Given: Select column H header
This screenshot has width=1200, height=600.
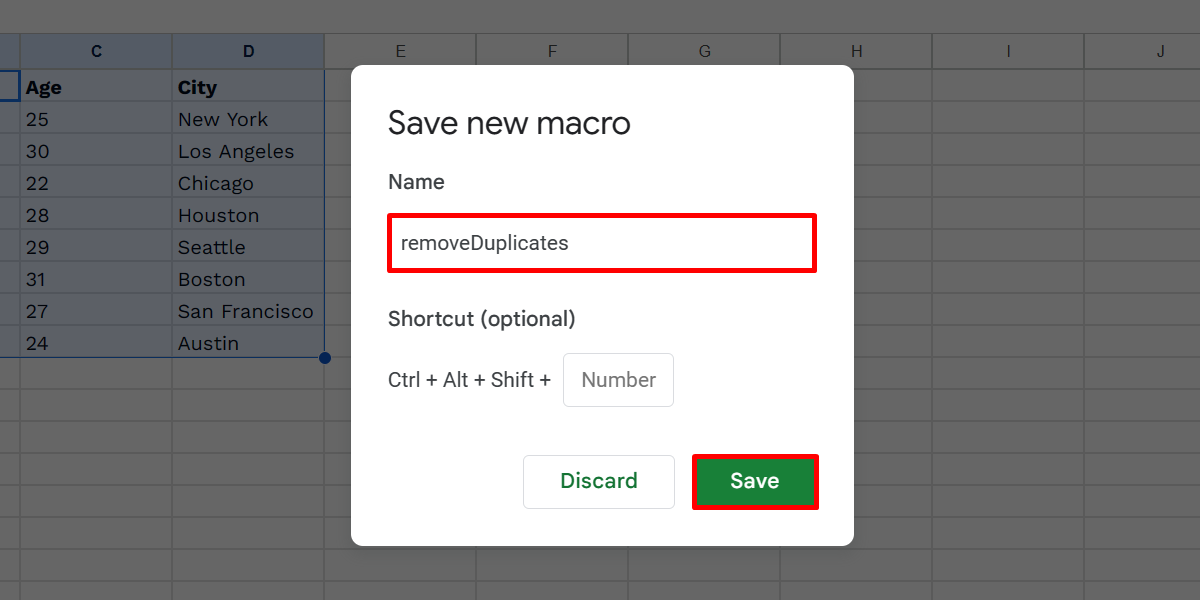Looking at the screenshot, I should (x=856, y=51).
